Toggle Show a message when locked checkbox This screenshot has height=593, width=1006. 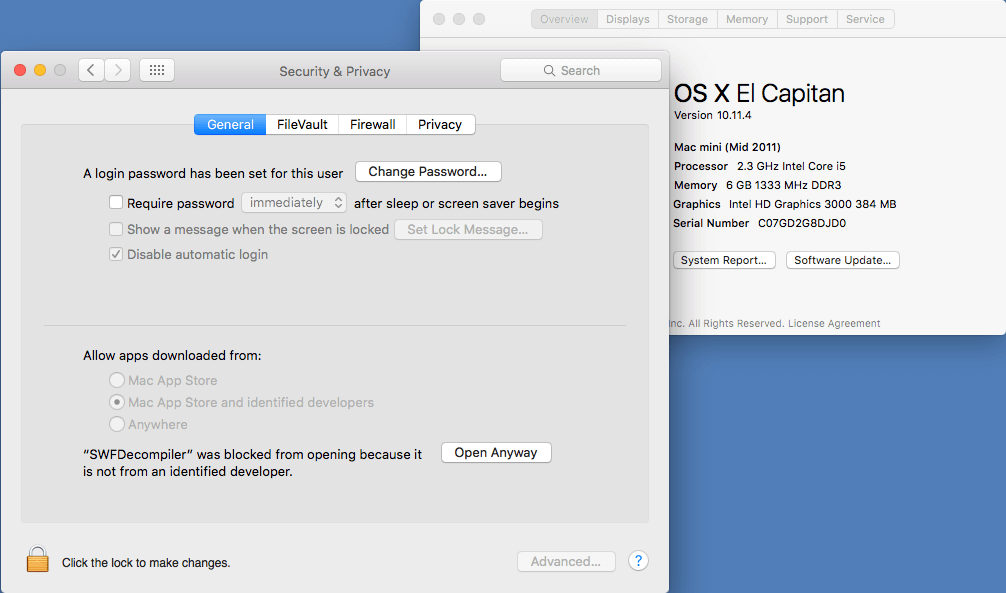[x=116, y=229]
